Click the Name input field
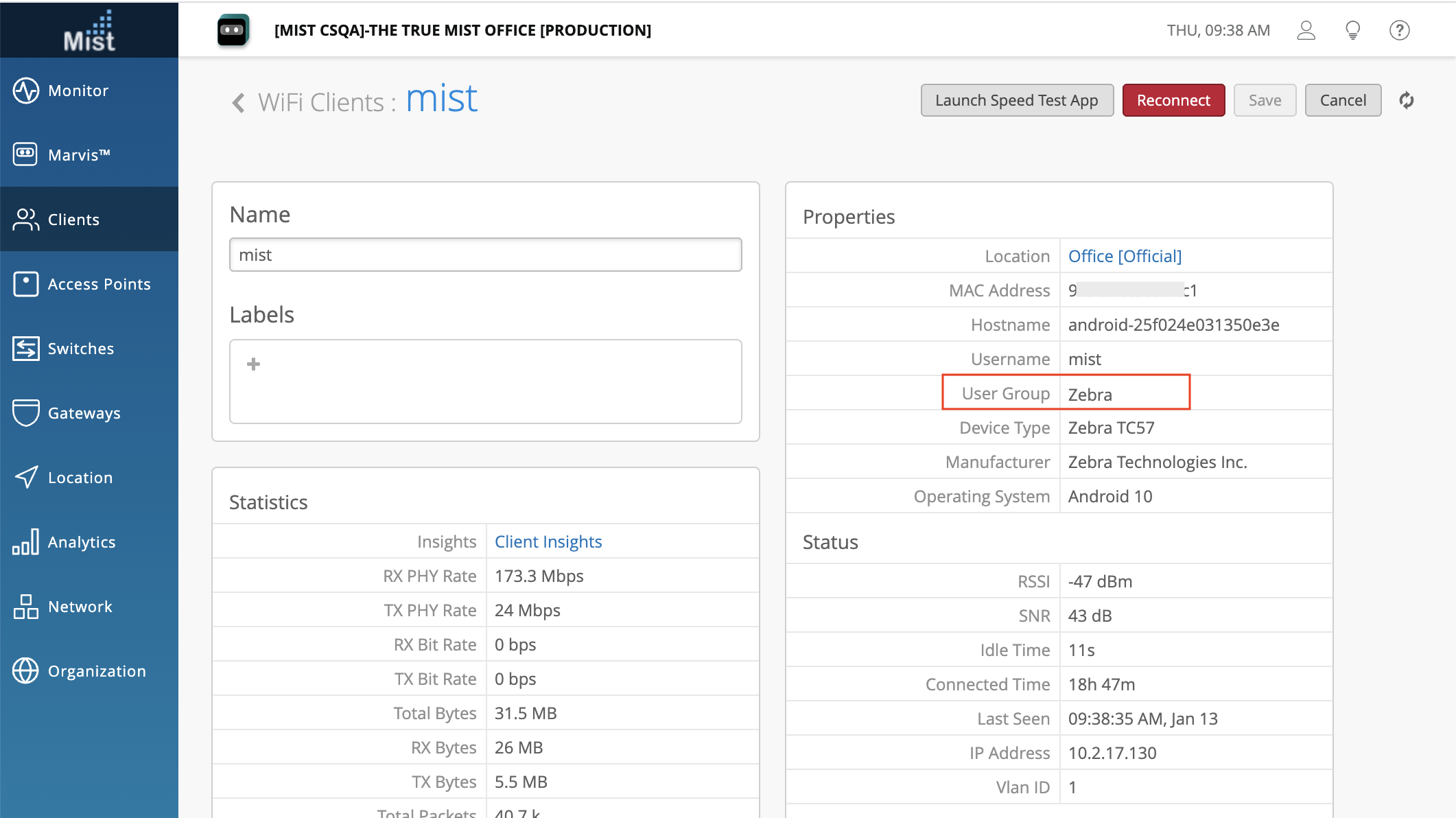1456x818 pixels. [x=485, y=255]
